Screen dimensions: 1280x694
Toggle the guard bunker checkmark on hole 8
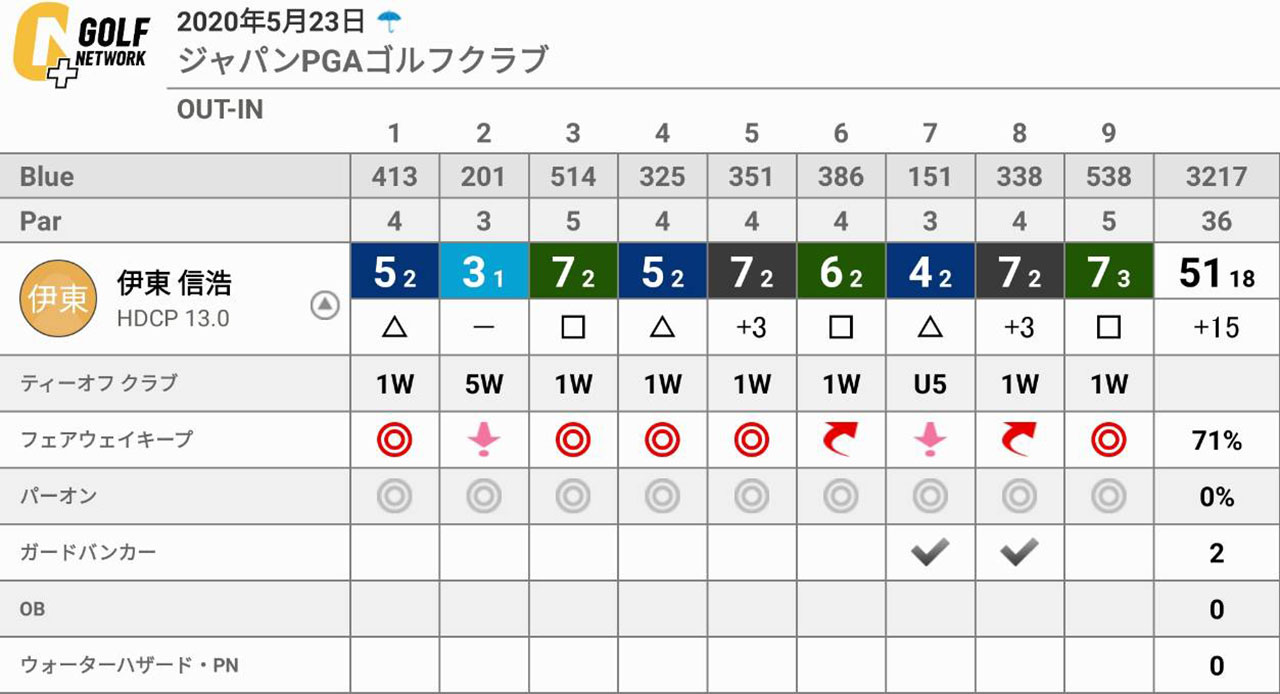[x=1019, y=551]
